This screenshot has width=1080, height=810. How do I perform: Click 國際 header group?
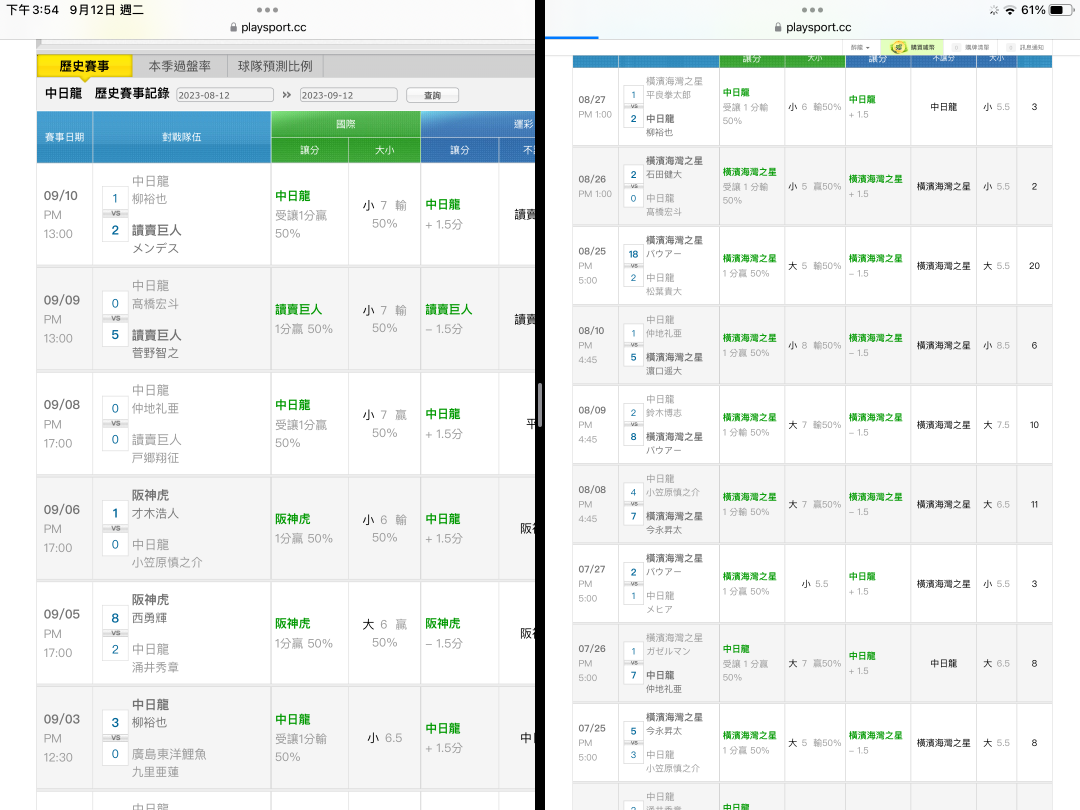pos(346,124)
